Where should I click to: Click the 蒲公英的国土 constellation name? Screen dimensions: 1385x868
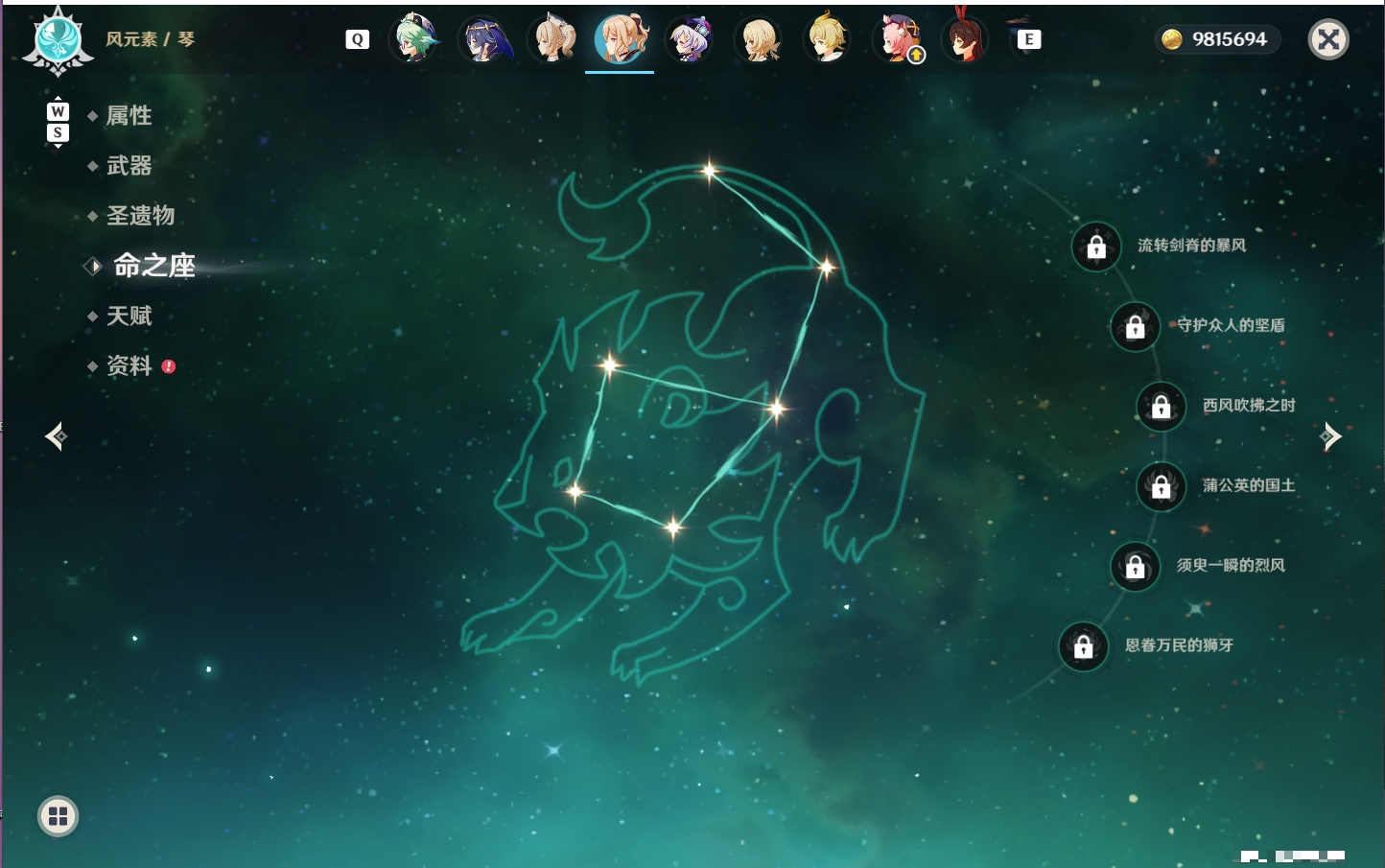tap(1249, 485)
